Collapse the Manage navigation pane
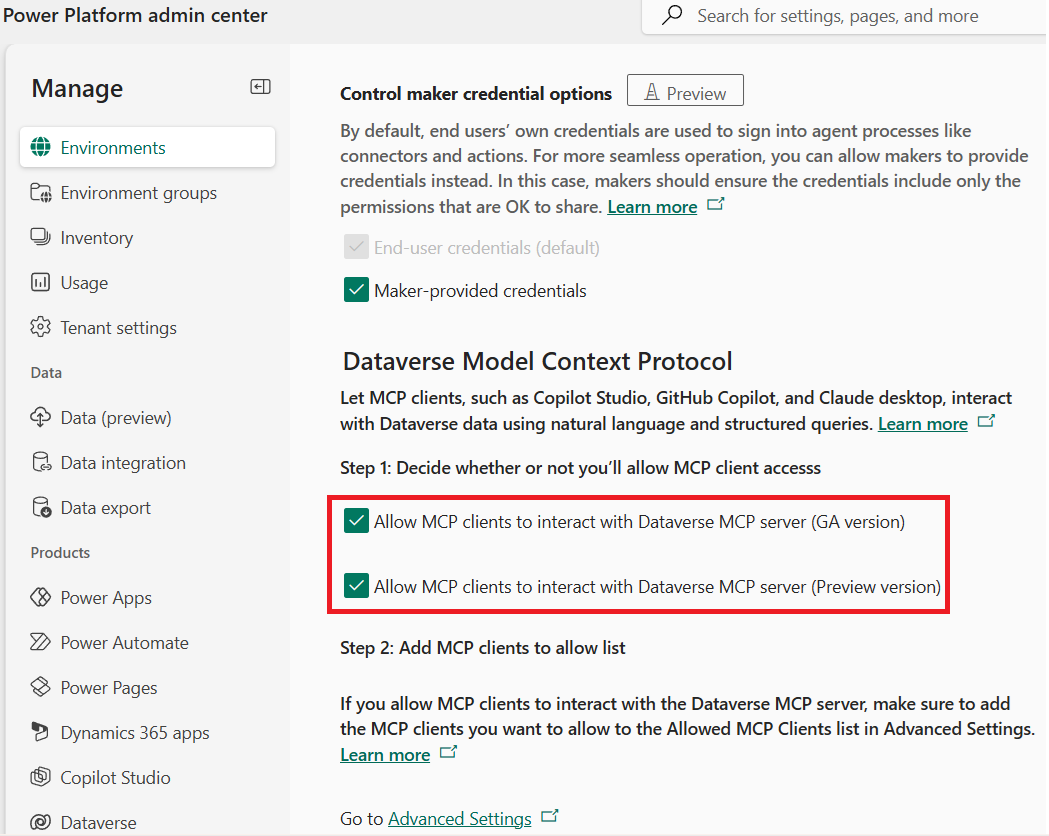Screen dimensions: 1049x836 click(x=260, y=88)
